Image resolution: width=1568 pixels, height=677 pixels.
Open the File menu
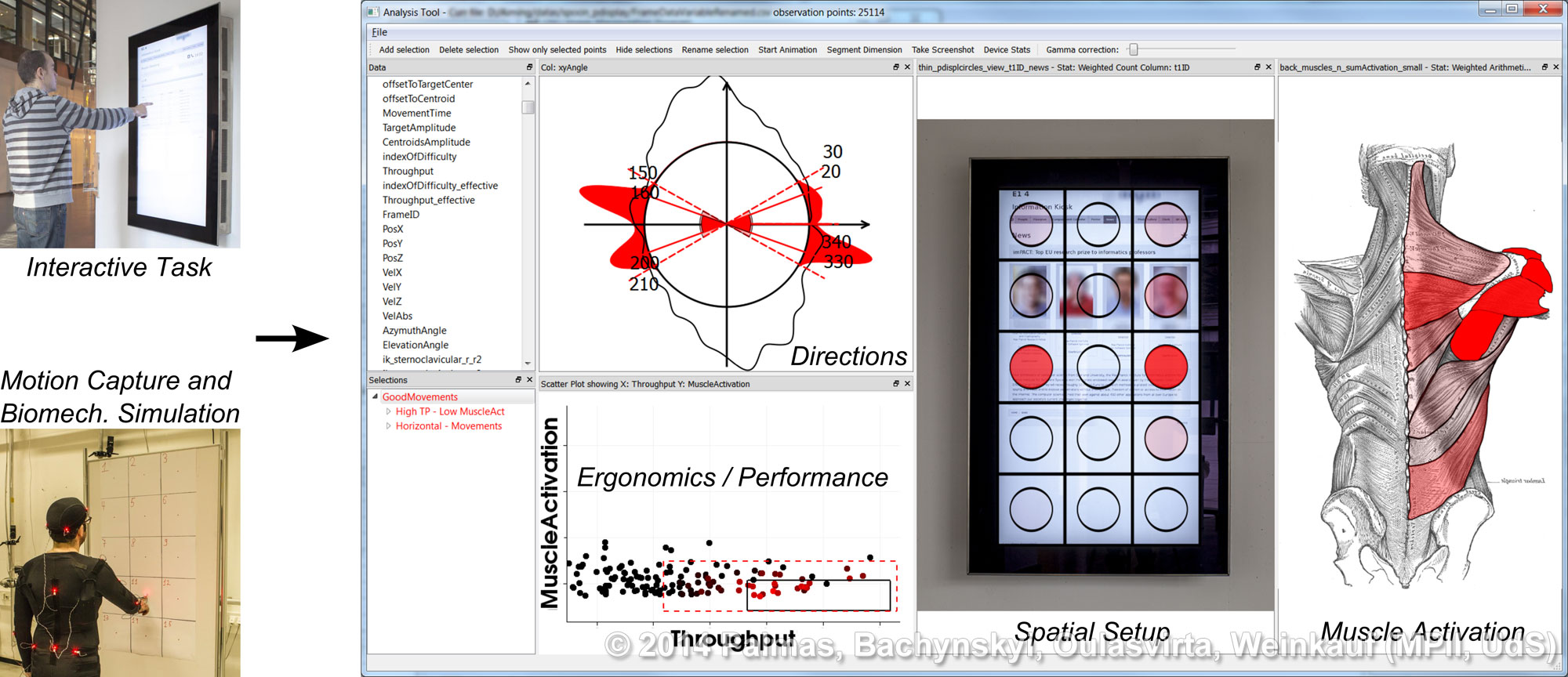click(x=379, y=32)
